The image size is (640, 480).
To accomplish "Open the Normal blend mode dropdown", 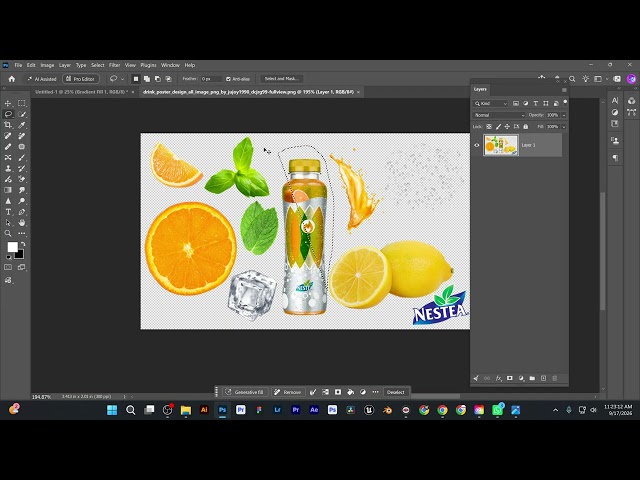I will 499,115.
